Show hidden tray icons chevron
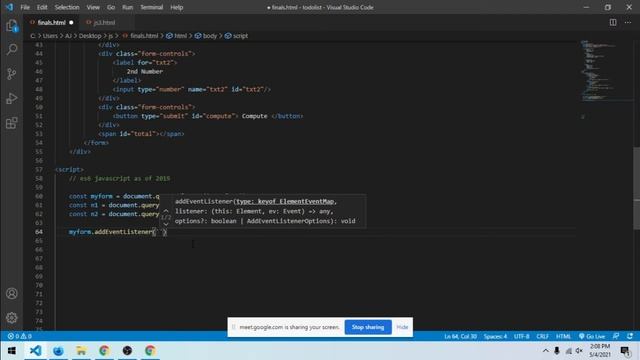 (x=546, y=351)
